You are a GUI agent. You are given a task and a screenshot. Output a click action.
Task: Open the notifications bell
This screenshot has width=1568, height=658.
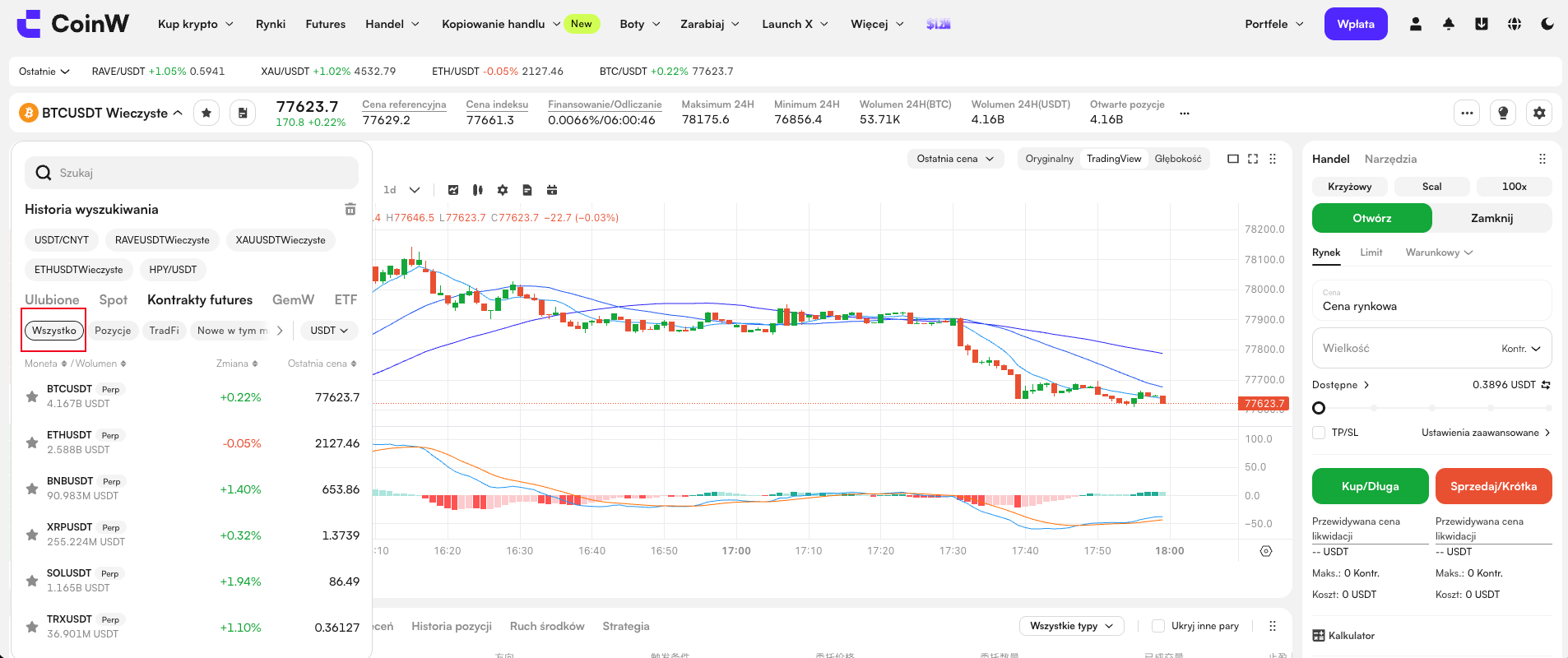pos(1449,24)
